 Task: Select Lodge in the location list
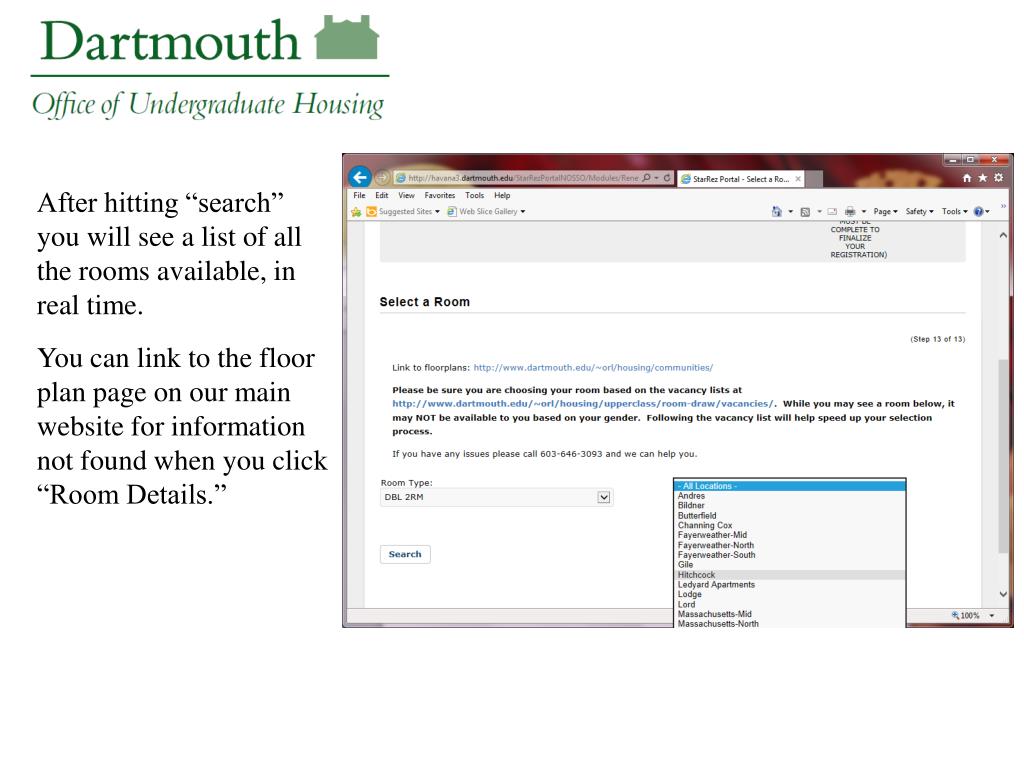[x=790, y=594]
